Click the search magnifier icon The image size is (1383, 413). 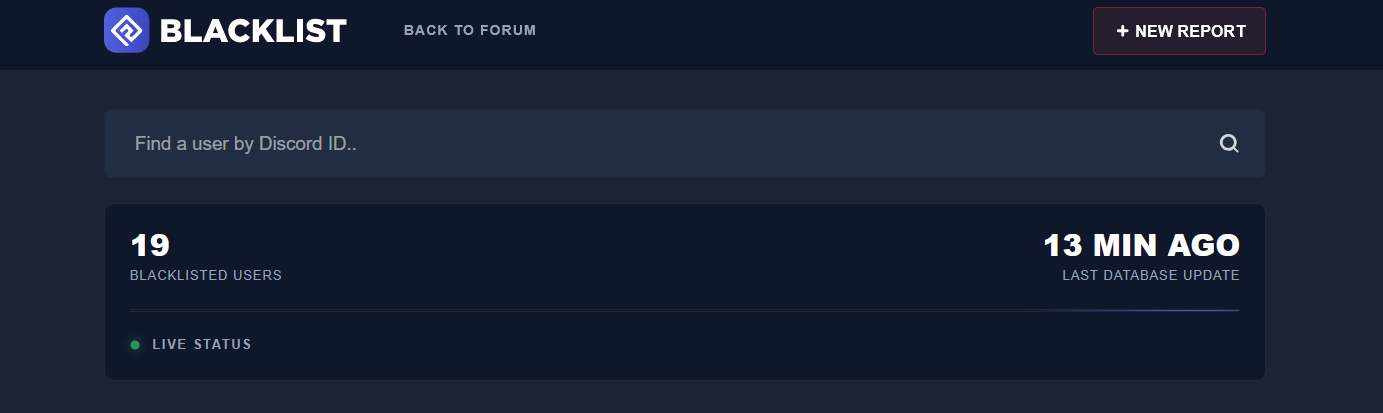pyautogui.click(x=1229, y=144)
